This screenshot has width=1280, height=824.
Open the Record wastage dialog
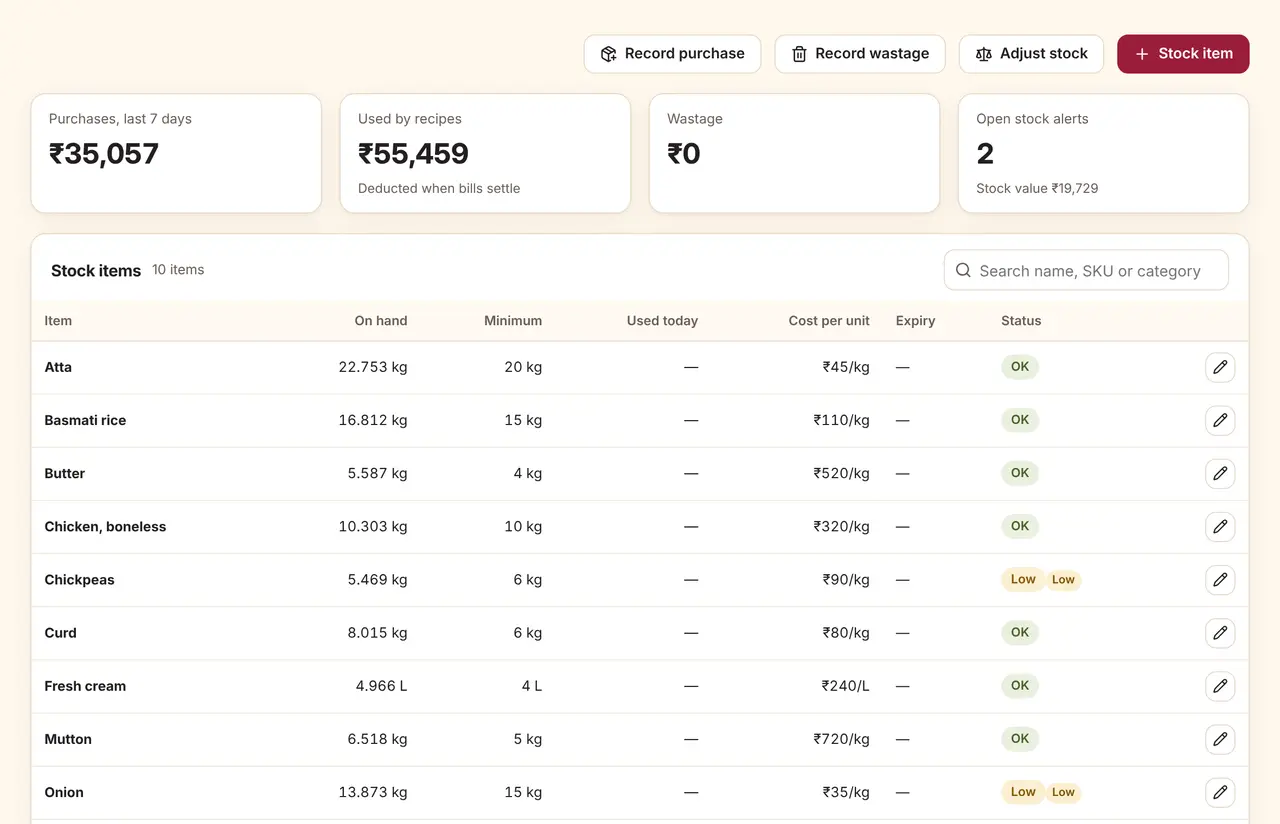[x=861, y=54]
